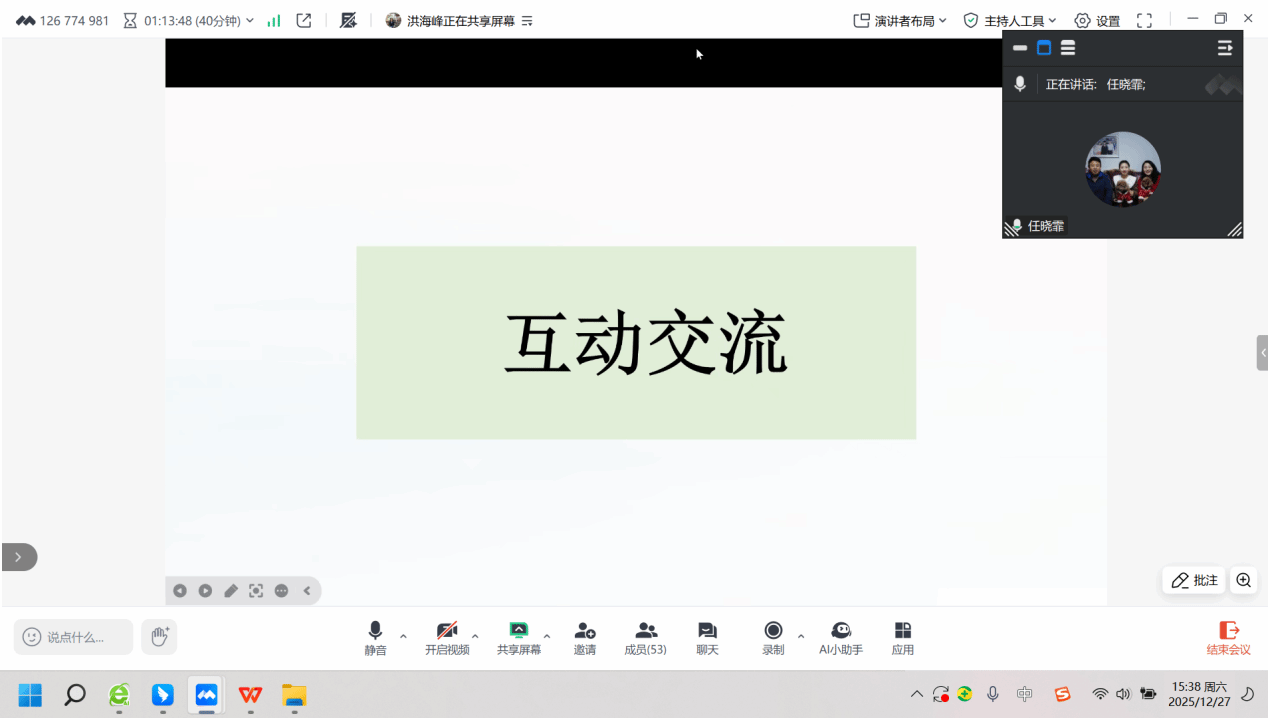
Task: Click the pen icon in slide controls
Action: tap(231, 591)
